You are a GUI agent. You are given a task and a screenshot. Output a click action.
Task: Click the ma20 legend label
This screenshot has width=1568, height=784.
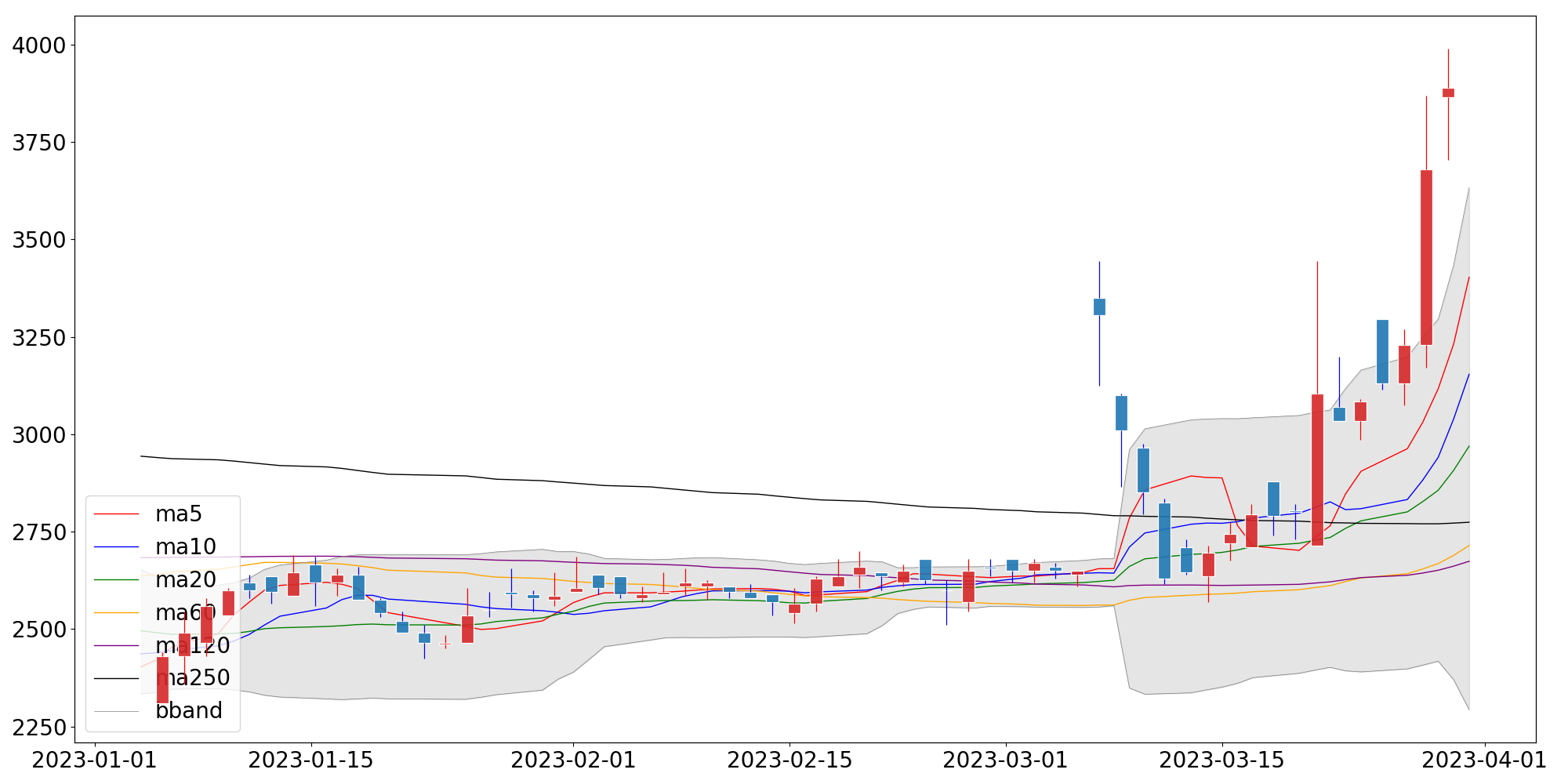(x=186, y=580)
